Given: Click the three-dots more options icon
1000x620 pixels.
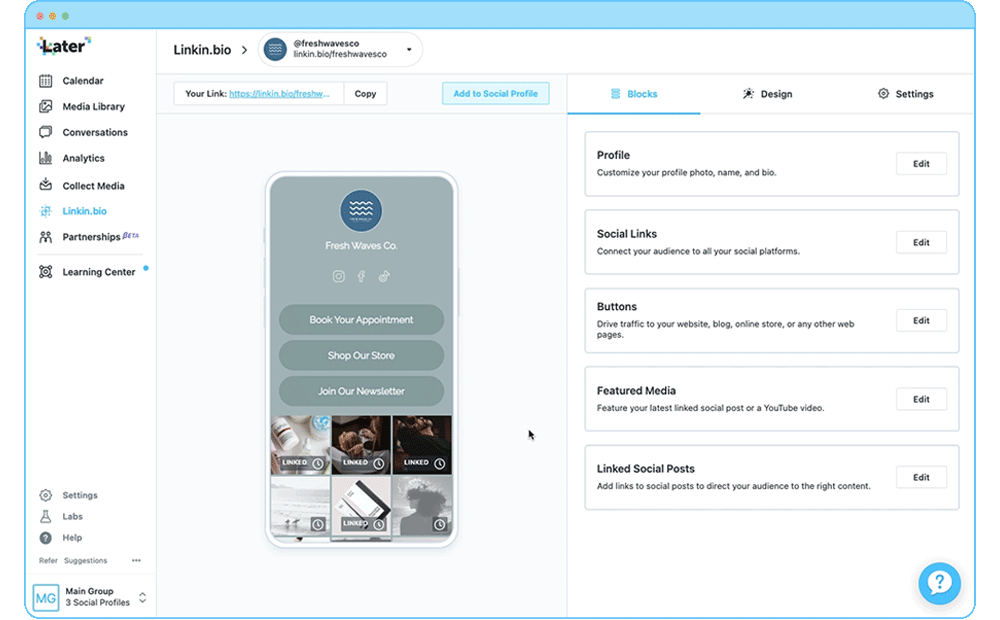Looking at the screenshot, I should click(136, 561).
